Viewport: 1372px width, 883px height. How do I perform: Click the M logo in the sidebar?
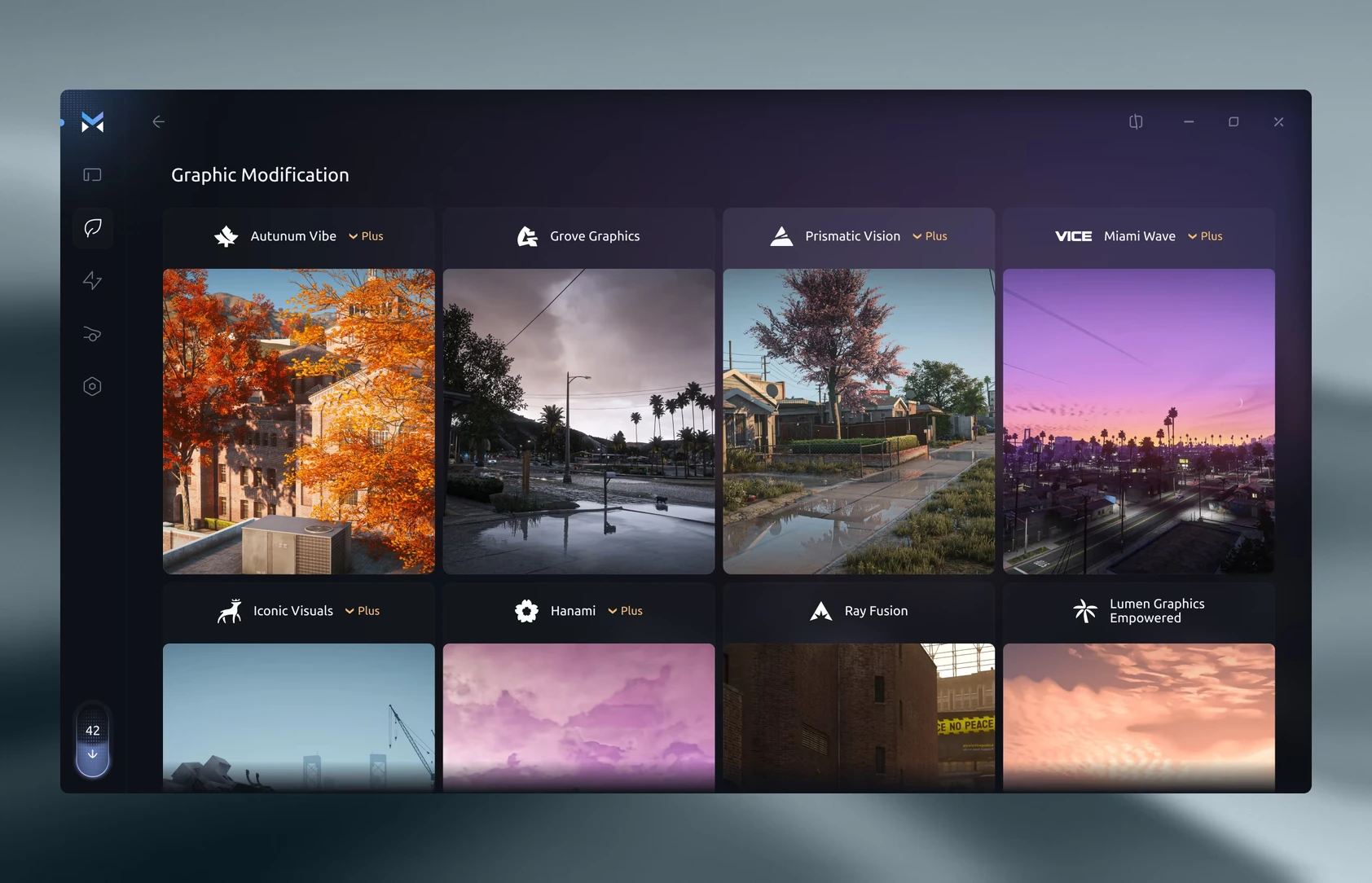point(92,122)
